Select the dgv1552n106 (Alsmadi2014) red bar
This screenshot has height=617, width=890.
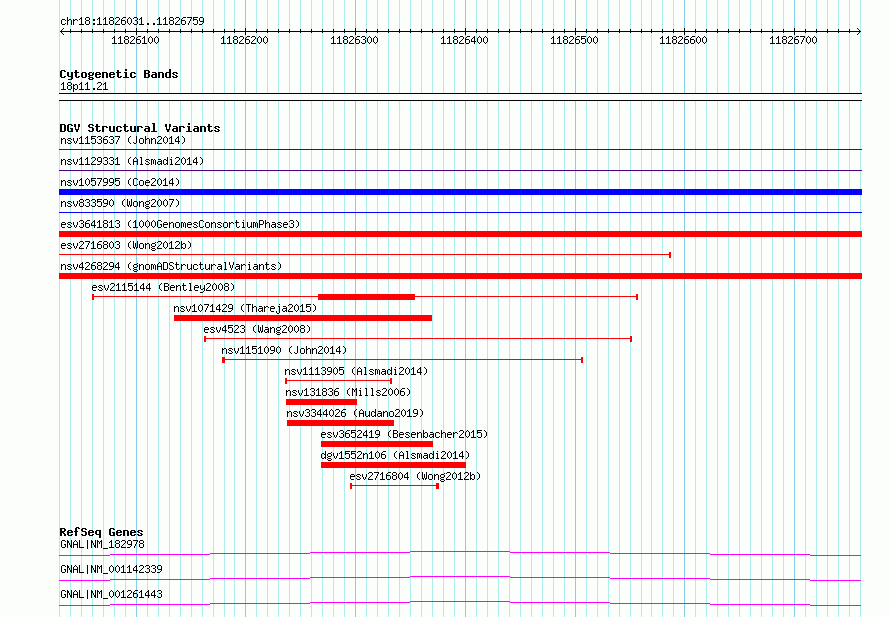click(x=393, y=465)
